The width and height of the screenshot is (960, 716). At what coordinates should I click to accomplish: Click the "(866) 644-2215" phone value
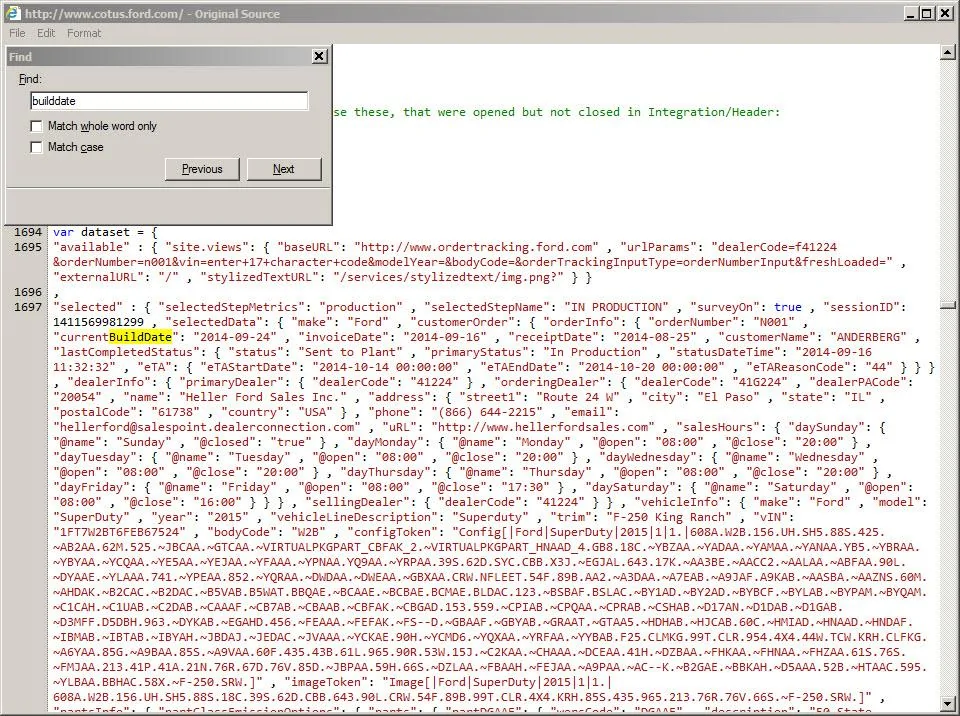[487, 412]
